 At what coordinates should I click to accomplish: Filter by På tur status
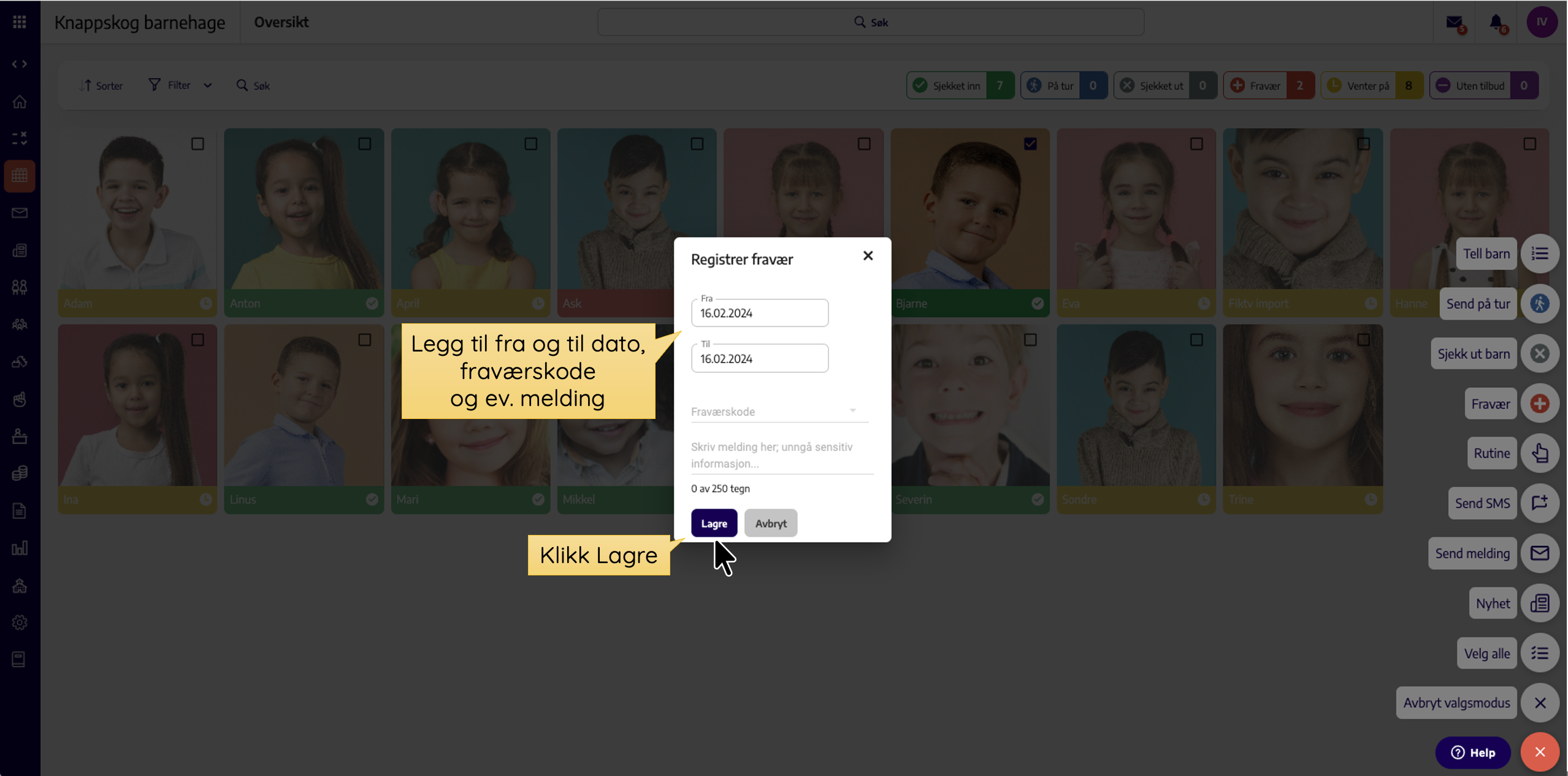click(1064, 85)
